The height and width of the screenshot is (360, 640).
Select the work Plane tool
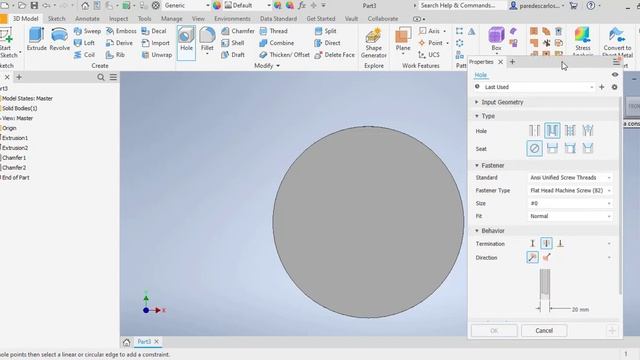pyautogui.click(x=403, y=40)
